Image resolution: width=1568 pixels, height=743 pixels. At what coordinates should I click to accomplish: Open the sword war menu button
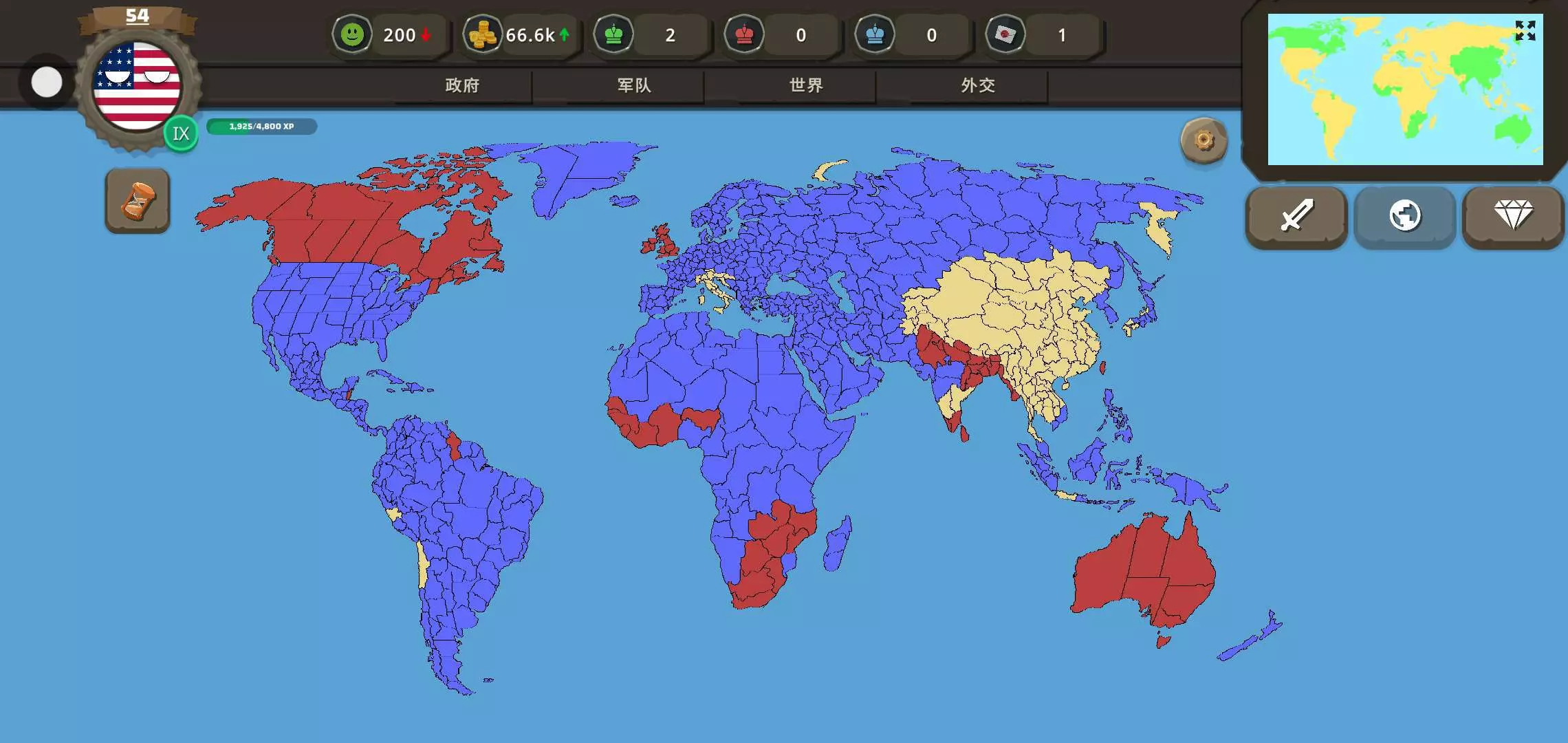tap(1296, 216)
